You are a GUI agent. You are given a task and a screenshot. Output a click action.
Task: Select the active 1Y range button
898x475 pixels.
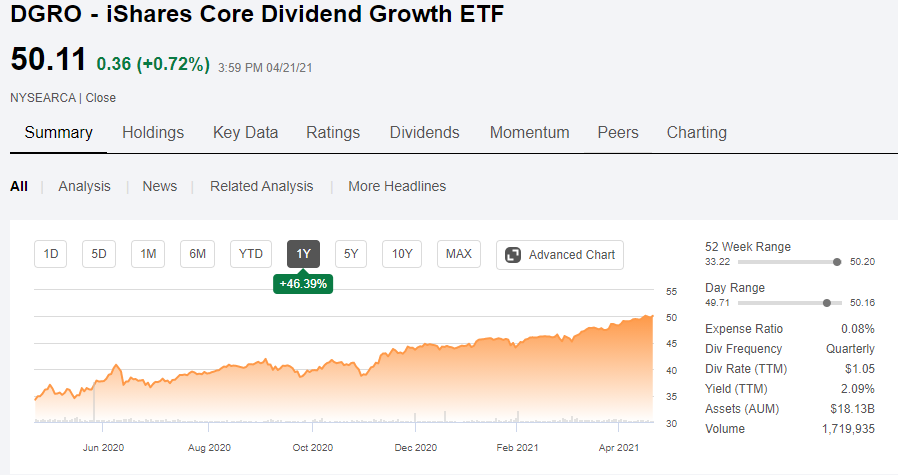click(303, 254)
